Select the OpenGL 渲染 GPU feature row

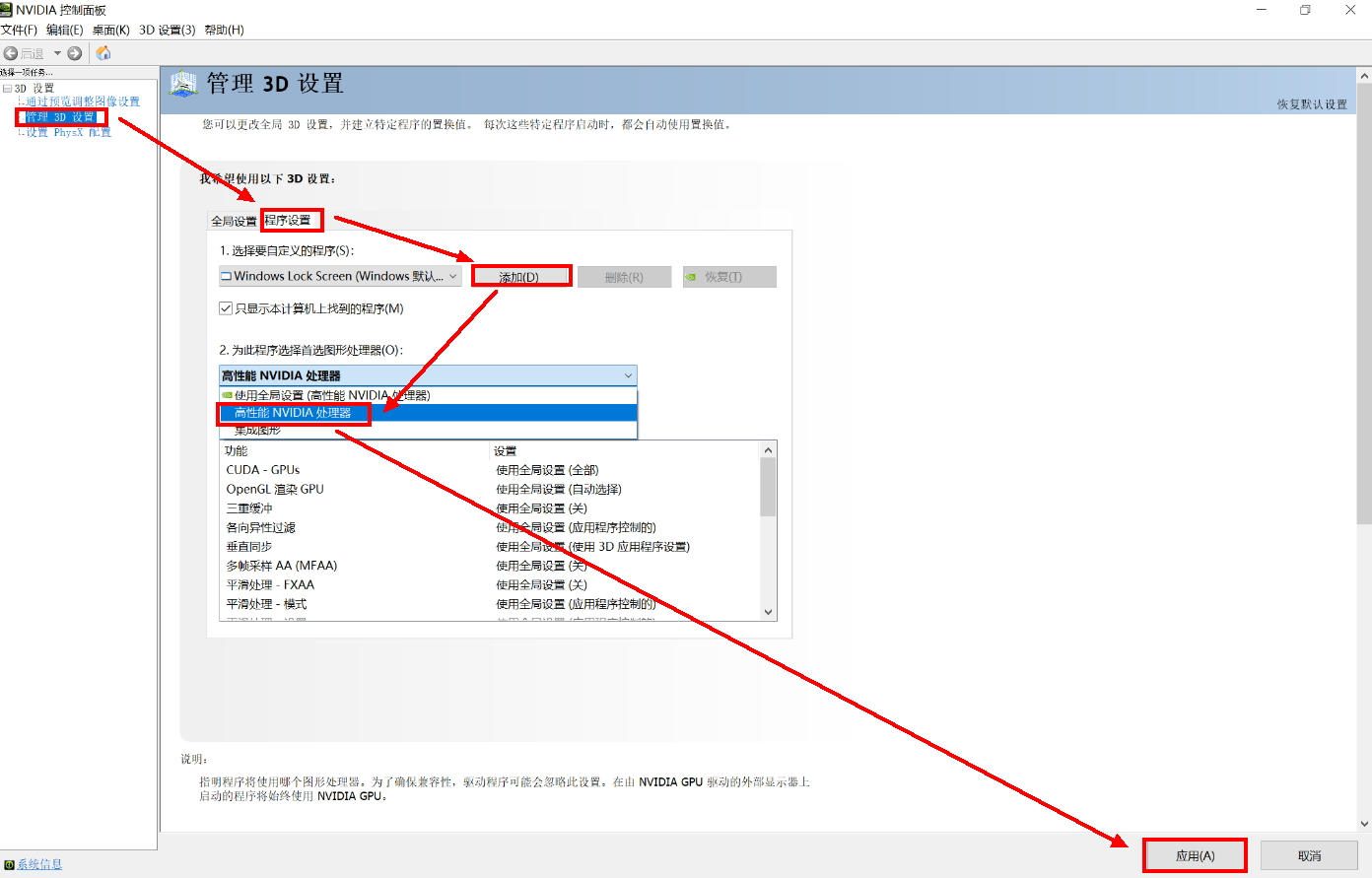click(490, 490)
